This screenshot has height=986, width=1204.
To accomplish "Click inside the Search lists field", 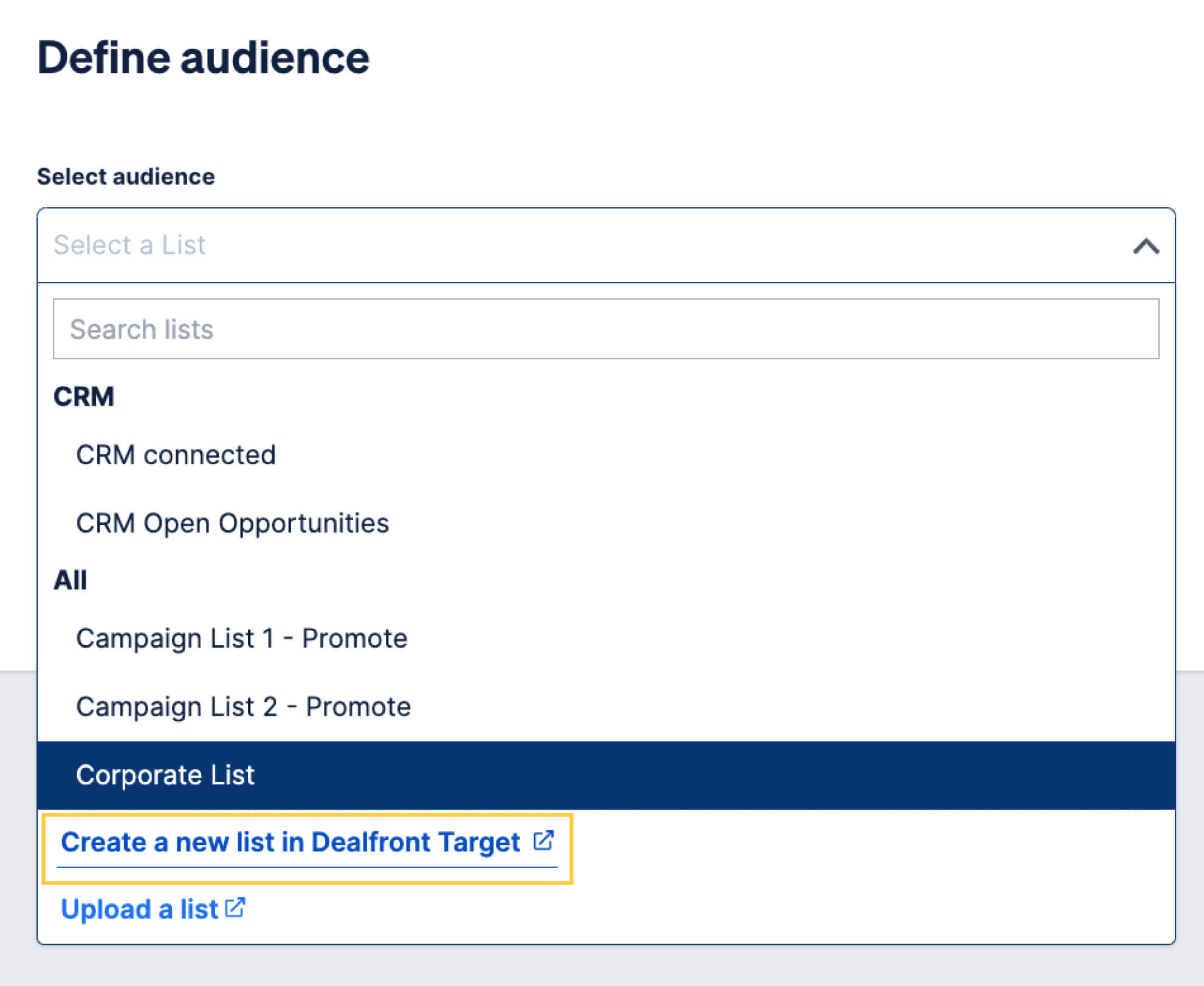I will [304, 328].
